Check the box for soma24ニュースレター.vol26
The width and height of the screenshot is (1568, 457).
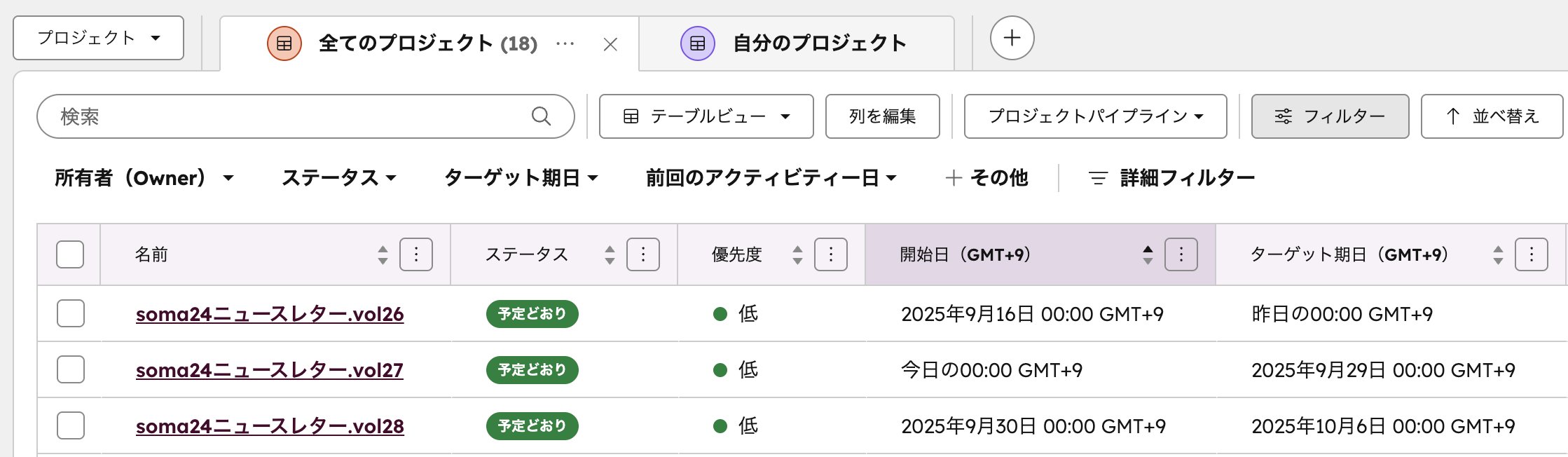click(x=71, y=313)
